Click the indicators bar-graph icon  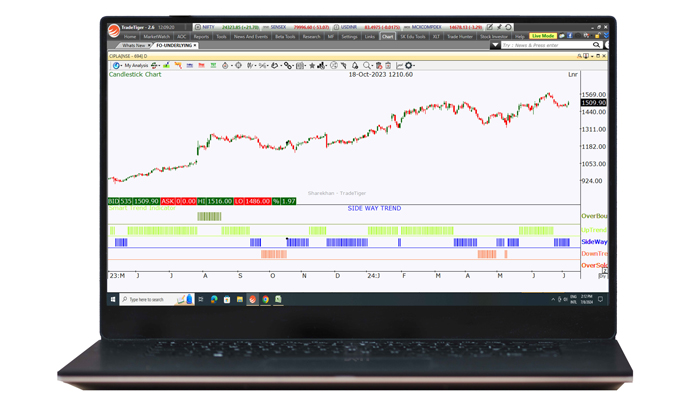pyautogui.click(x=321, y=66)
